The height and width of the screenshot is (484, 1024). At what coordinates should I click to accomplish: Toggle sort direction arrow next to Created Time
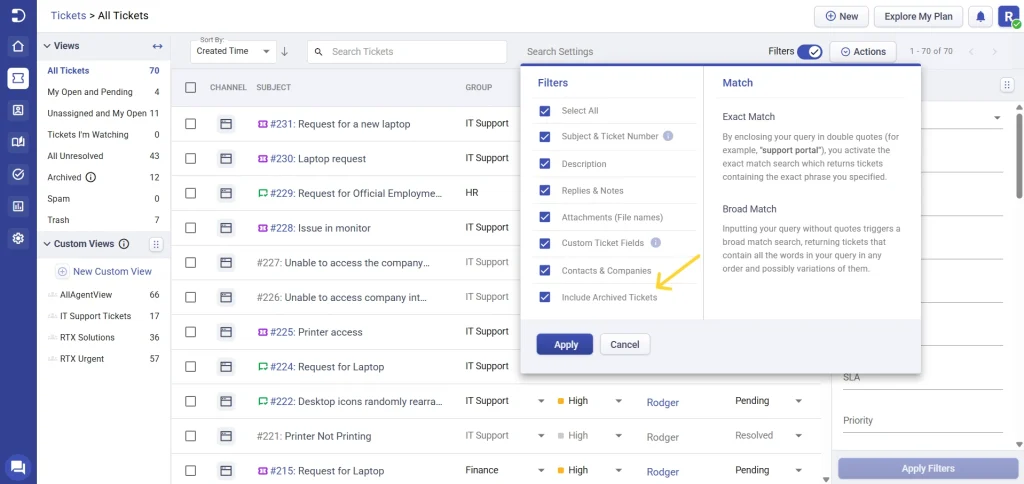click(285, 52)
